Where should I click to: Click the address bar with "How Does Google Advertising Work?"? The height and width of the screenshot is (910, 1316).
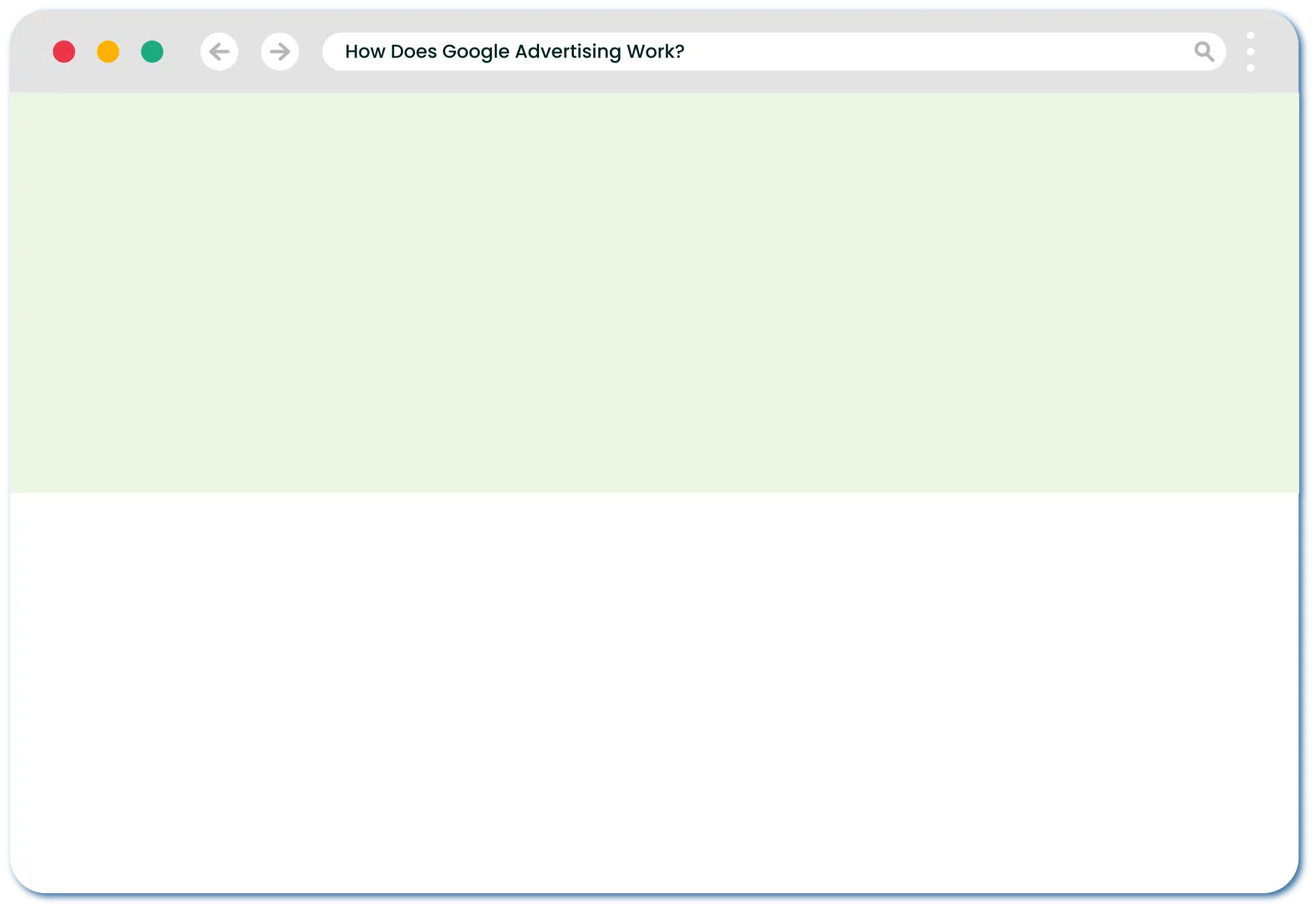774,52
